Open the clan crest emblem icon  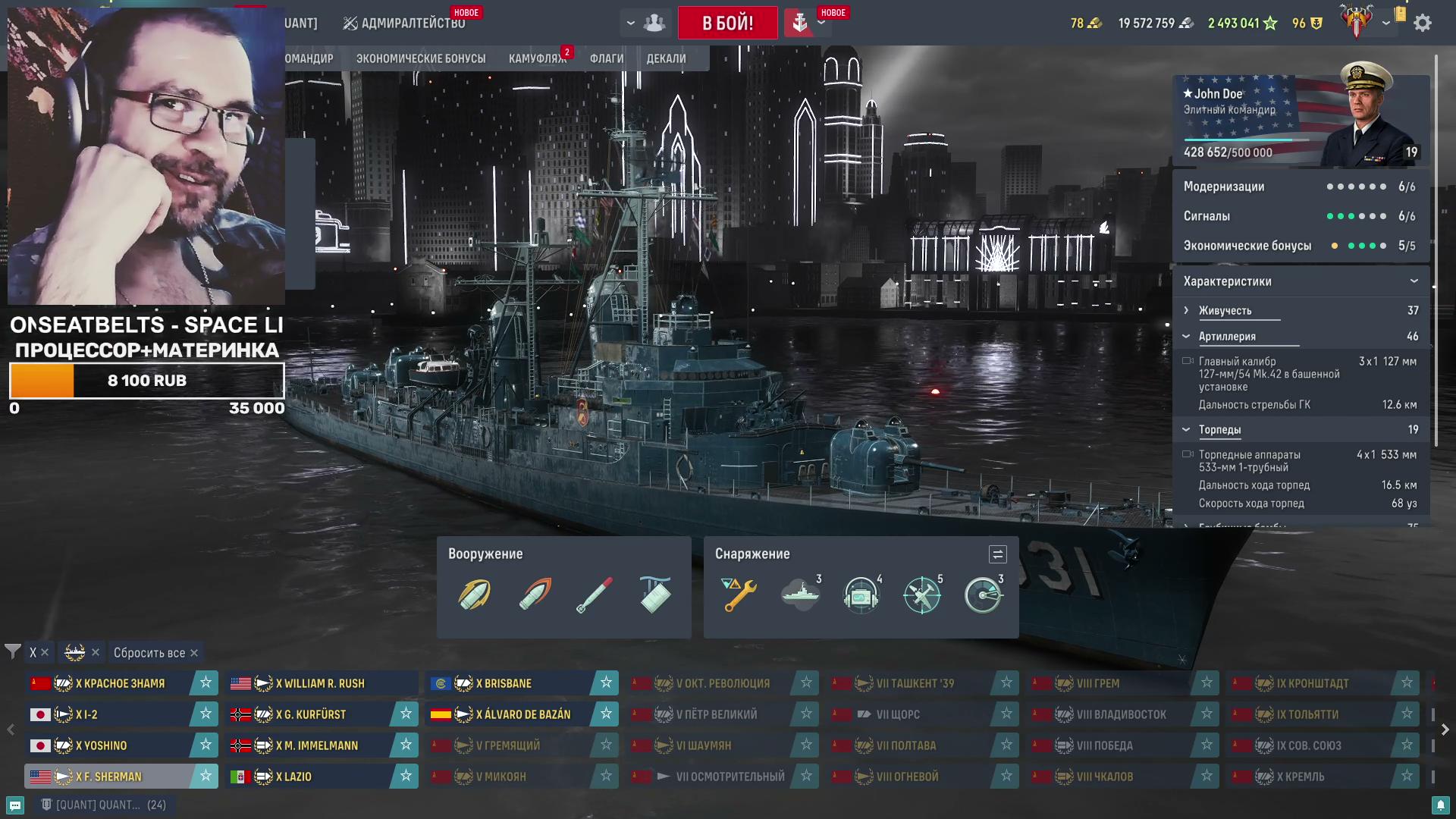[x=1357, y=21]
